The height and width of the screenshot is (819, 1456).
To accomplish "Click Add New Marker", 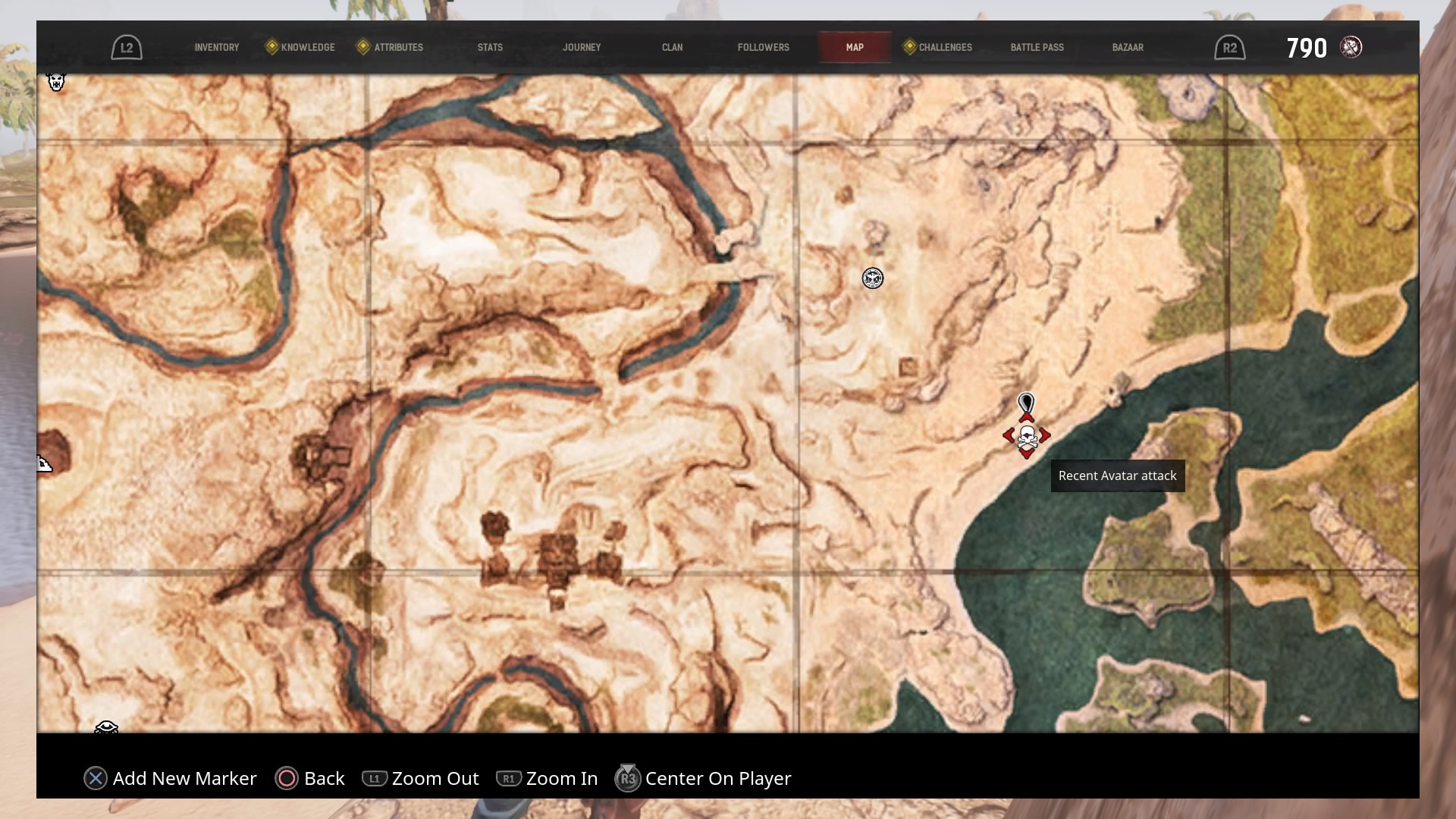I will 184,778.
